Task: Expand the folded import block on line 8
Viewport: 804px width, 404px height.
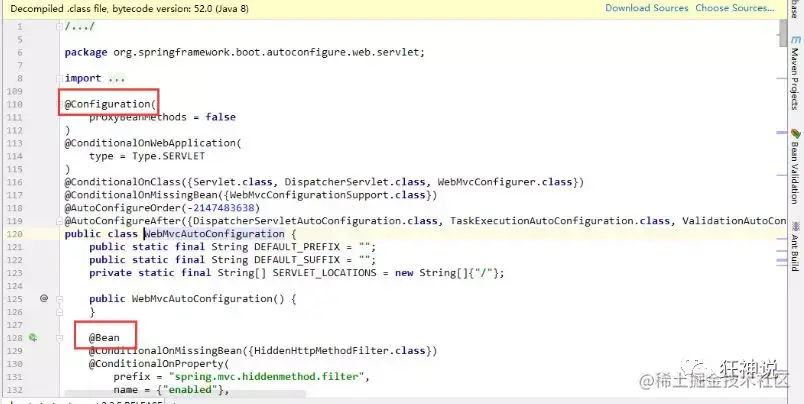Action: click(x=59, y=78)
